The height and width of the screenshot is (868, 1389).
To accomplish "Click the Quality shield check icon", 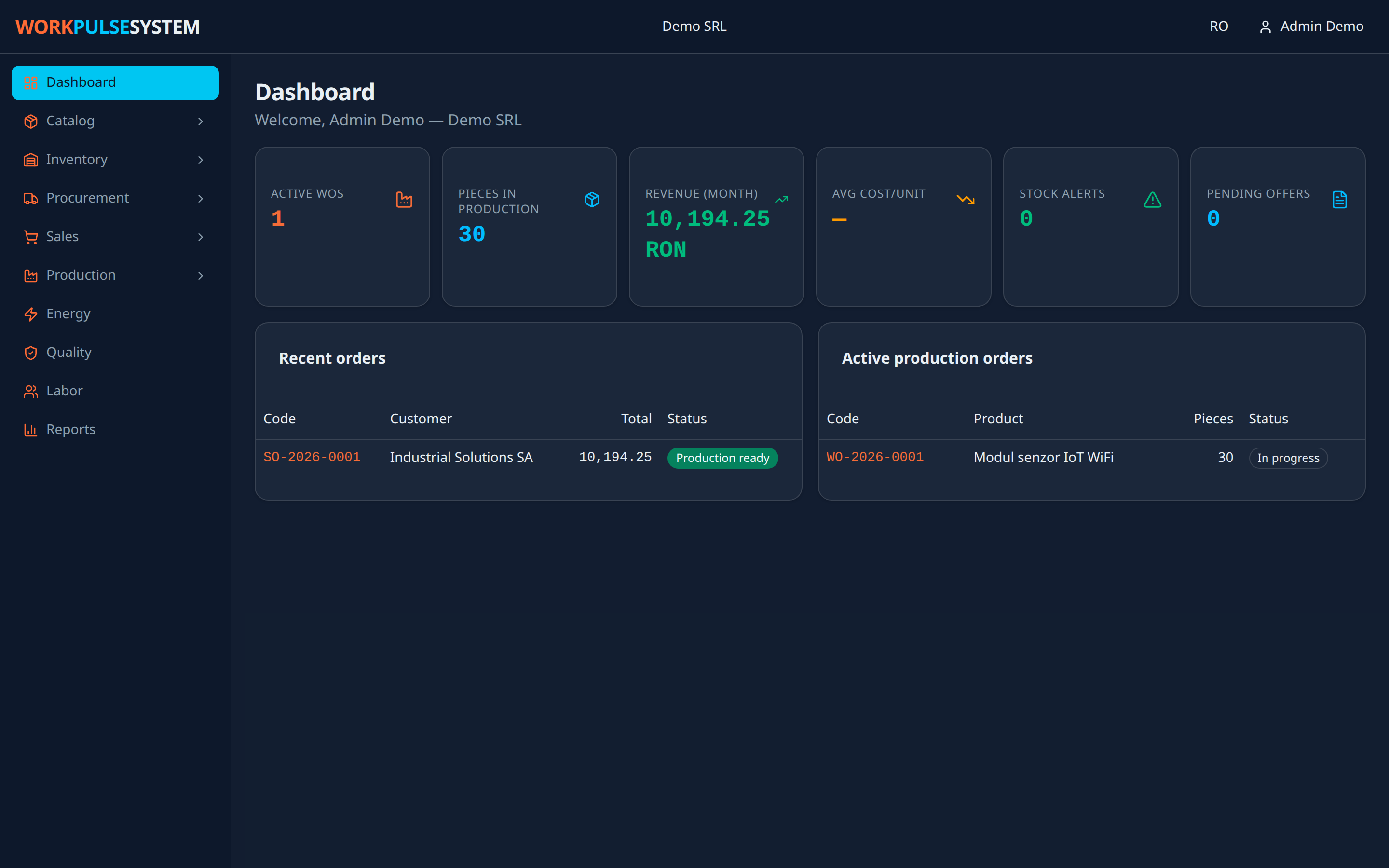I will coord(31,353).
